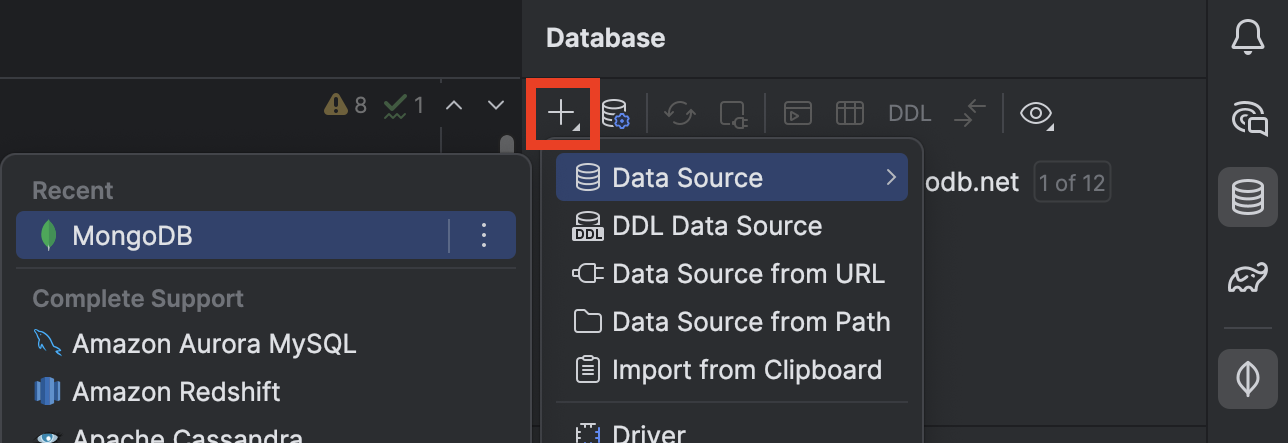This screenshot has height=443, width=1288.
Task: Click the New (plus) button in Database toolbar
Action: (563, 113)
